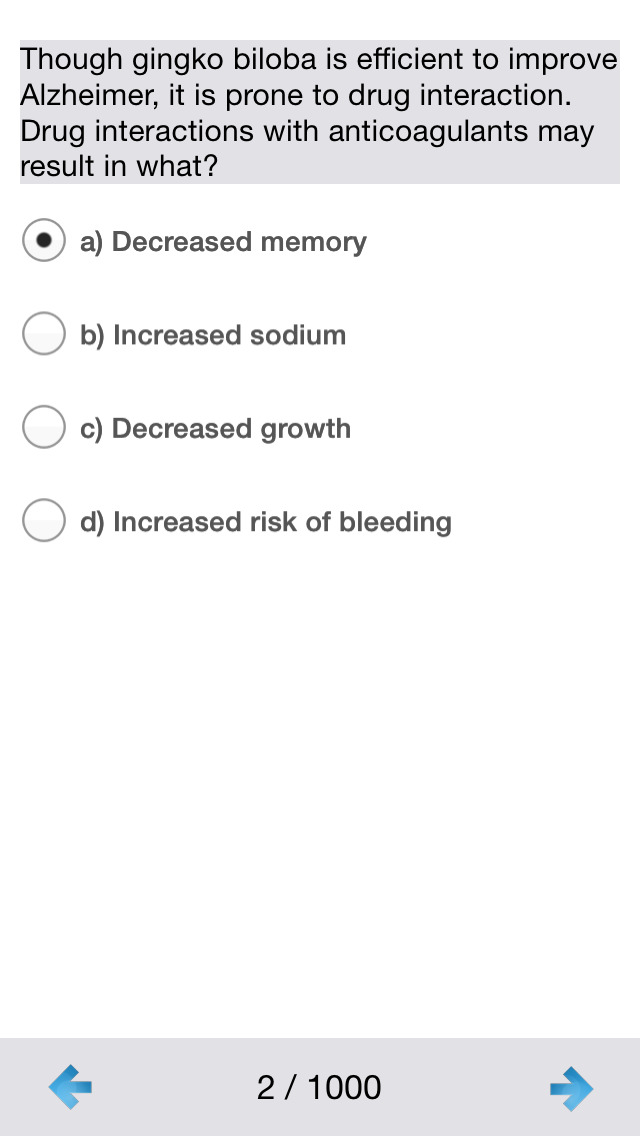Pick the Decreased growth radio button
640x1136 pixels.
click(x=44, y=427)
